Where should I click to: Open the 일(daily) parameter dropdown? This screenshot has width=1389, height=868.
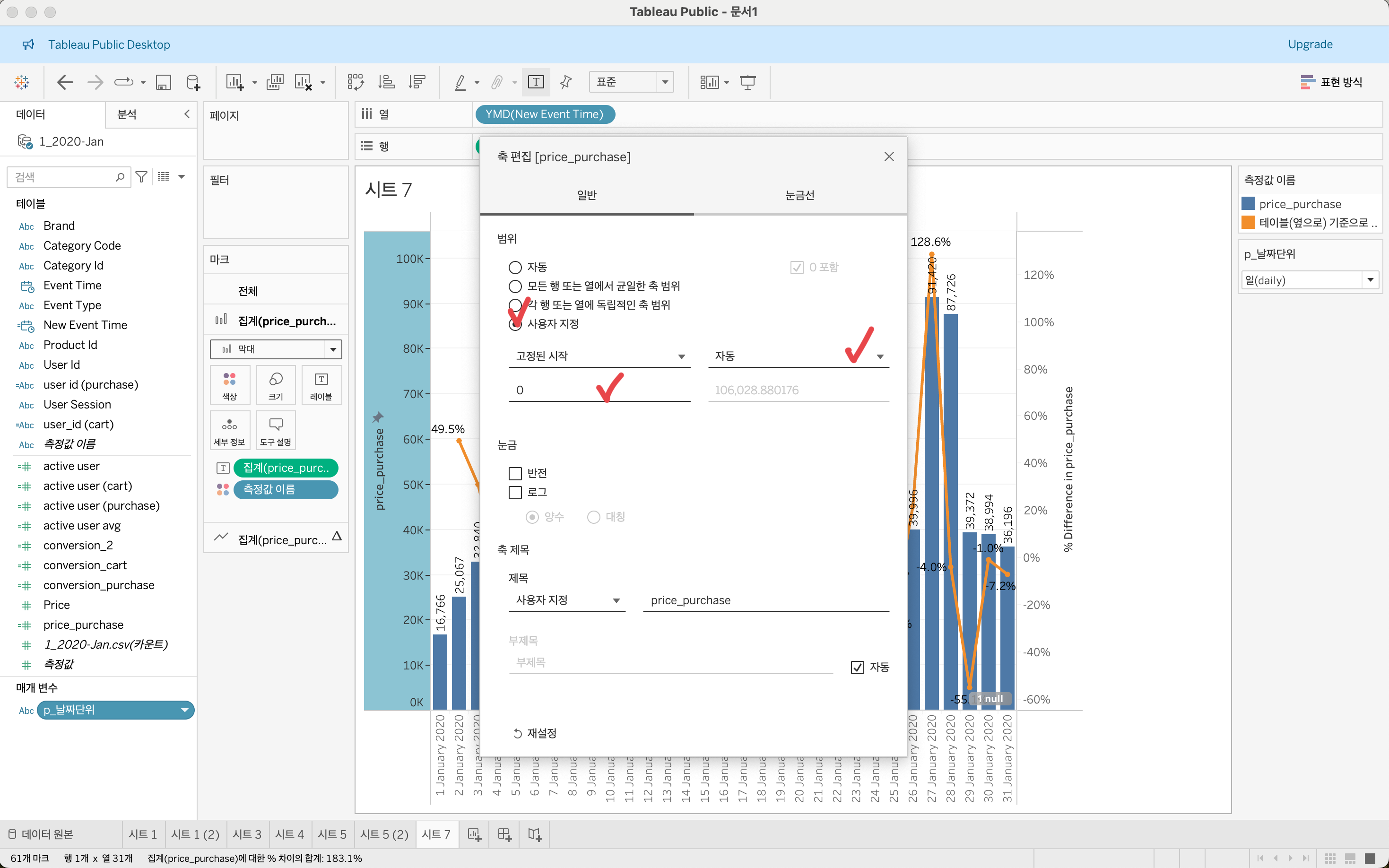pyautogui.click(x=1370, y=280)
